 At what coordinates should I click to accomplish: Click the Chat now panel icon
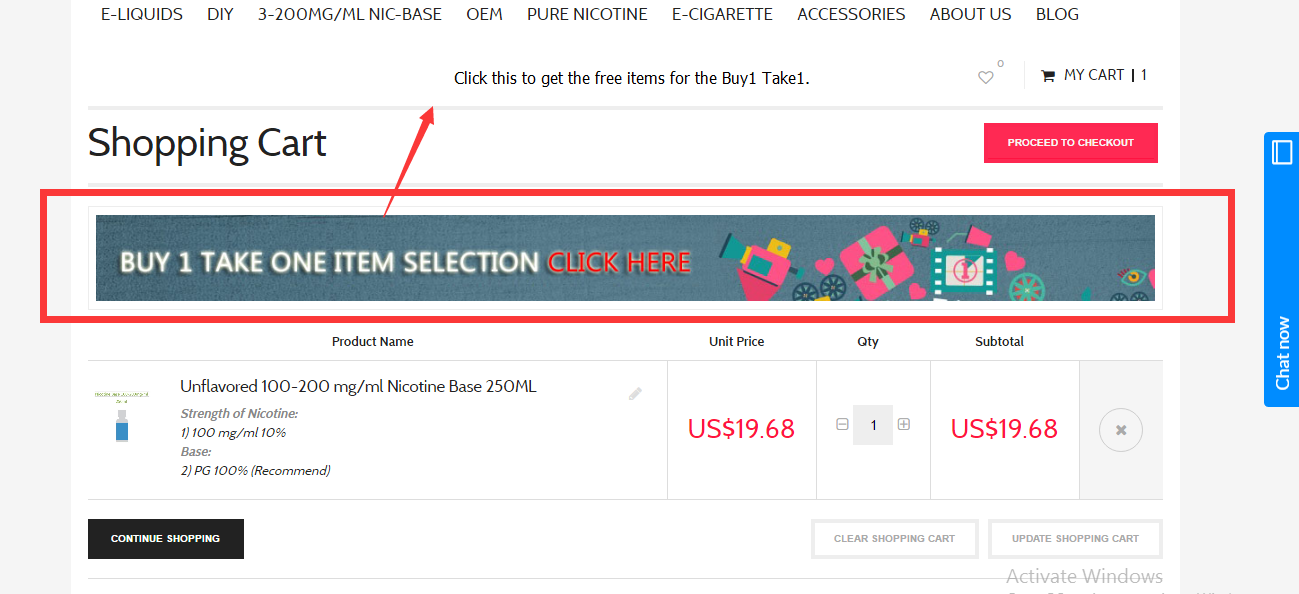click(x=1282, y=153)
